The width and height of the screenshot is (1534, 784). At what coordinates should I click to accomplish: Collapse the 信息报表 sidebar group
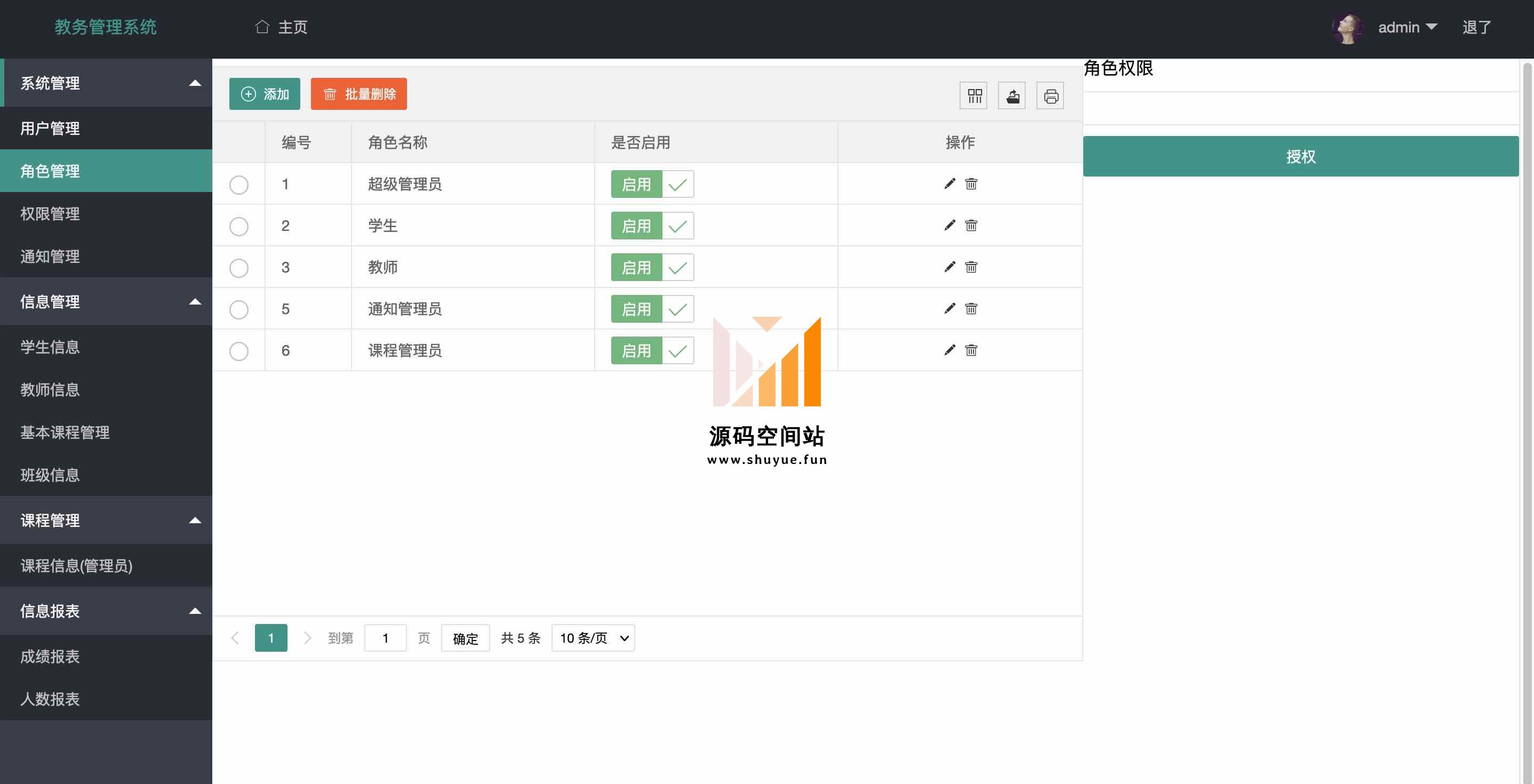tap(106, 611)
